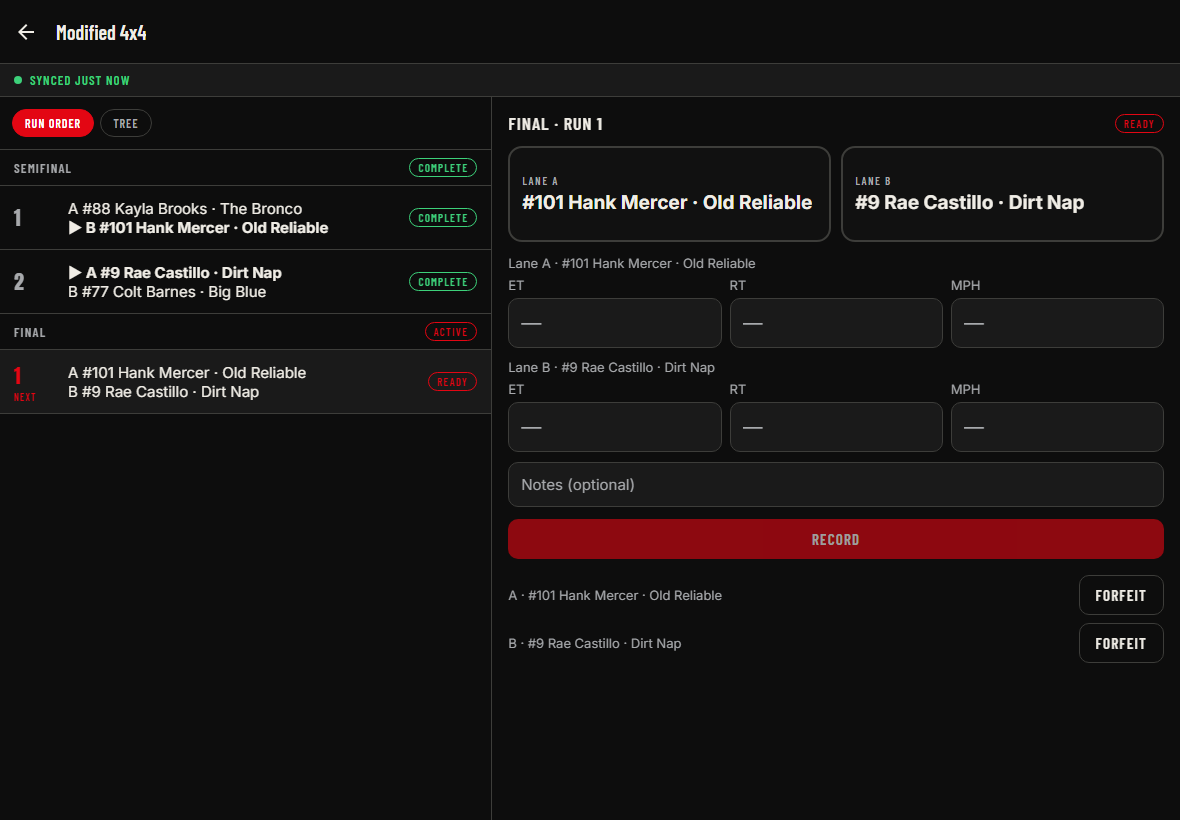
Task: Focus Lane A MPH input field
Action: 1057,323
